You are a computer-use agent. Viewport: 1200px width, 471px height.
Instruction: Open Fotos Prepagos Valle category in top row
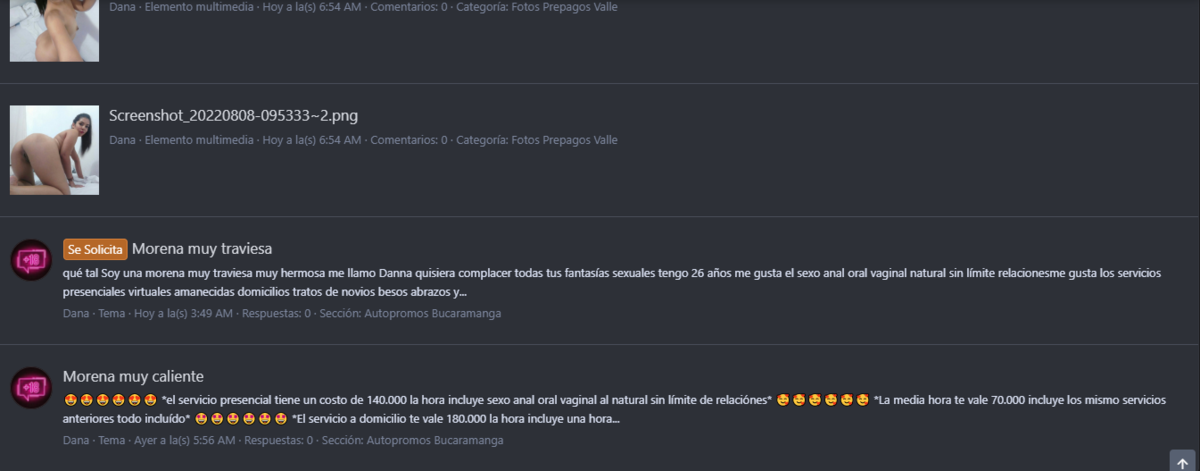pyautogui.click(x=564, y=7)
